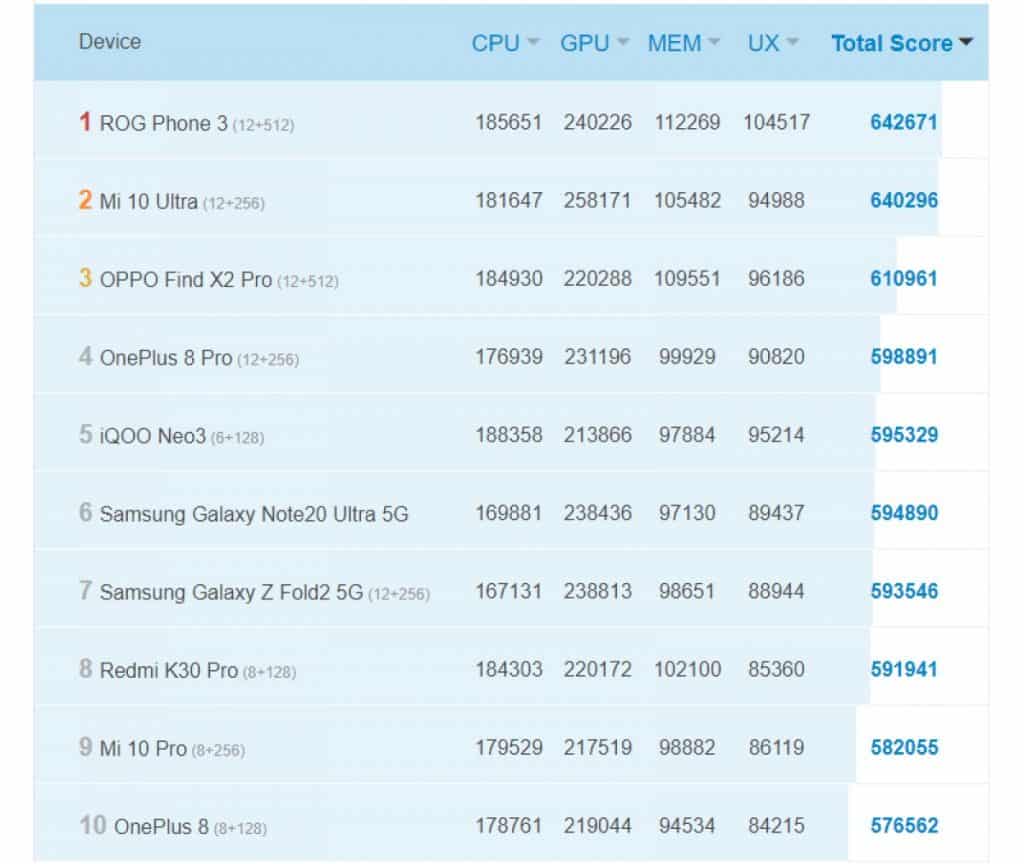Click Redmi K30 Pro UX score 85360
This screenshot has width=1024, height=864.
click(776, 669)
